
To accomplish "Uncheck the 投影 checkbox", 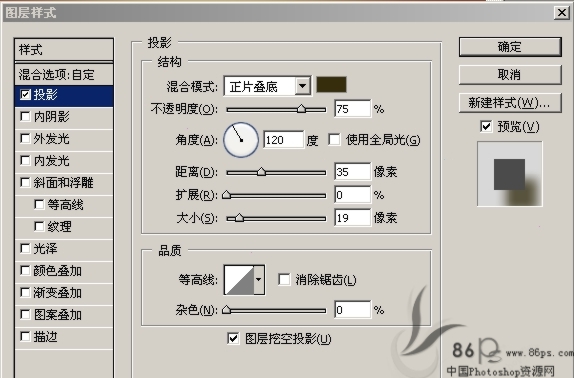I will tap(25, 95).
